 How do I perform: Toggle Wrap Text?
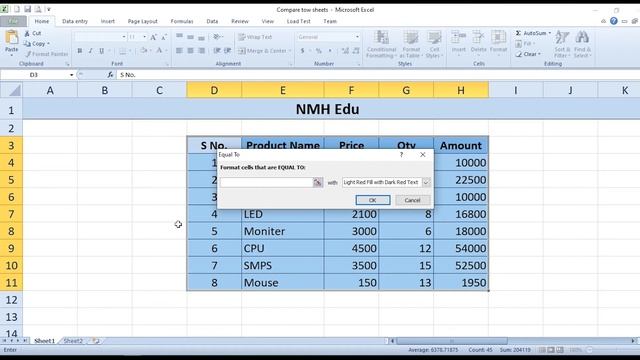click(x=255, y=37)
